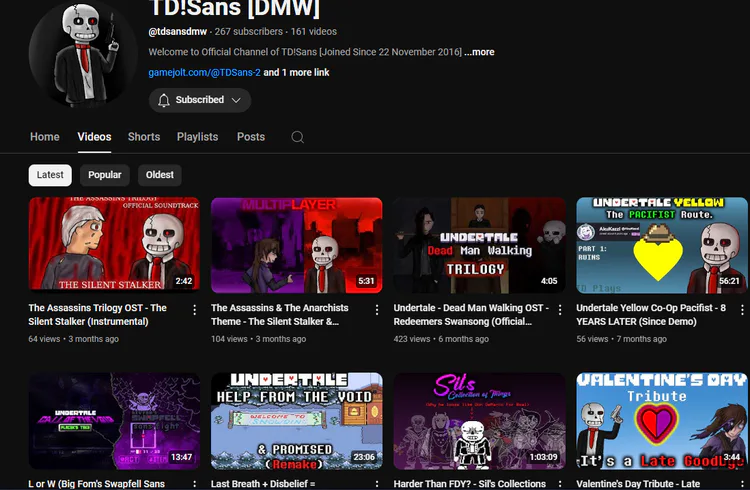The image size is (750, 490).
Task: Click title 'Undertale Yellow Co-Op Pacifist'
Action: click(x=651, y=315)
